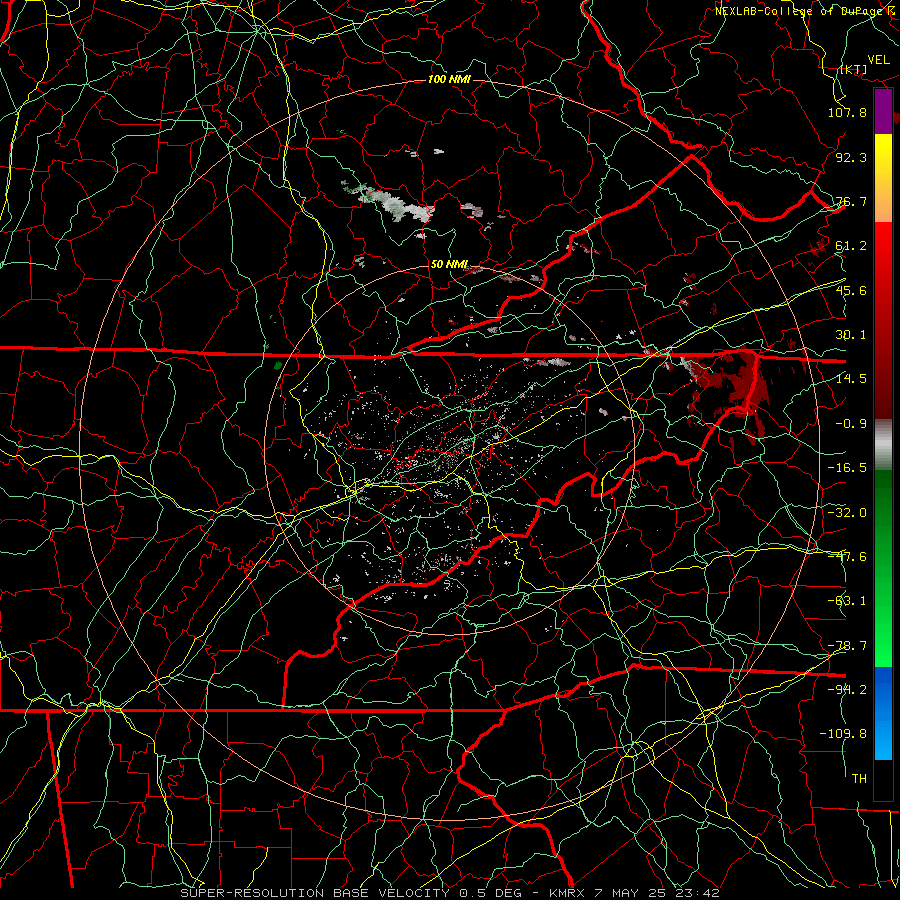Image resolution: width=900 pixels, height=900 pixels.
Task: Click the 14.5 velocity scale value
Action: tap(851, 379)
